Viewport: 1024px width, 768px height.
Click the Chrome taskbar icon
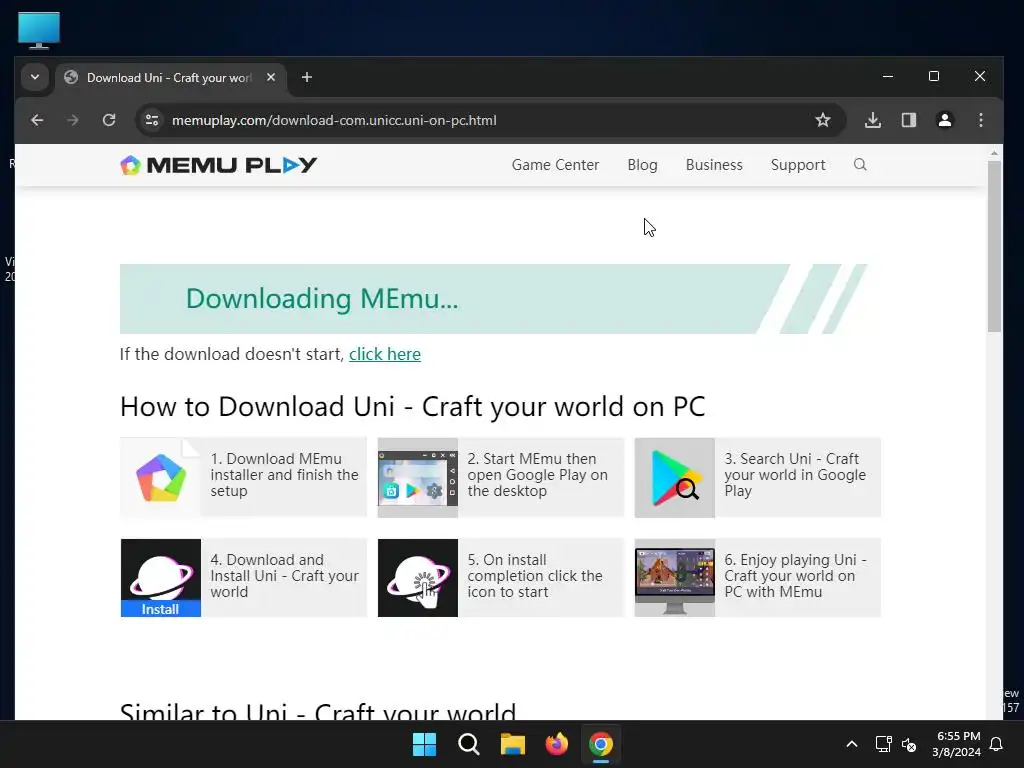601,744
